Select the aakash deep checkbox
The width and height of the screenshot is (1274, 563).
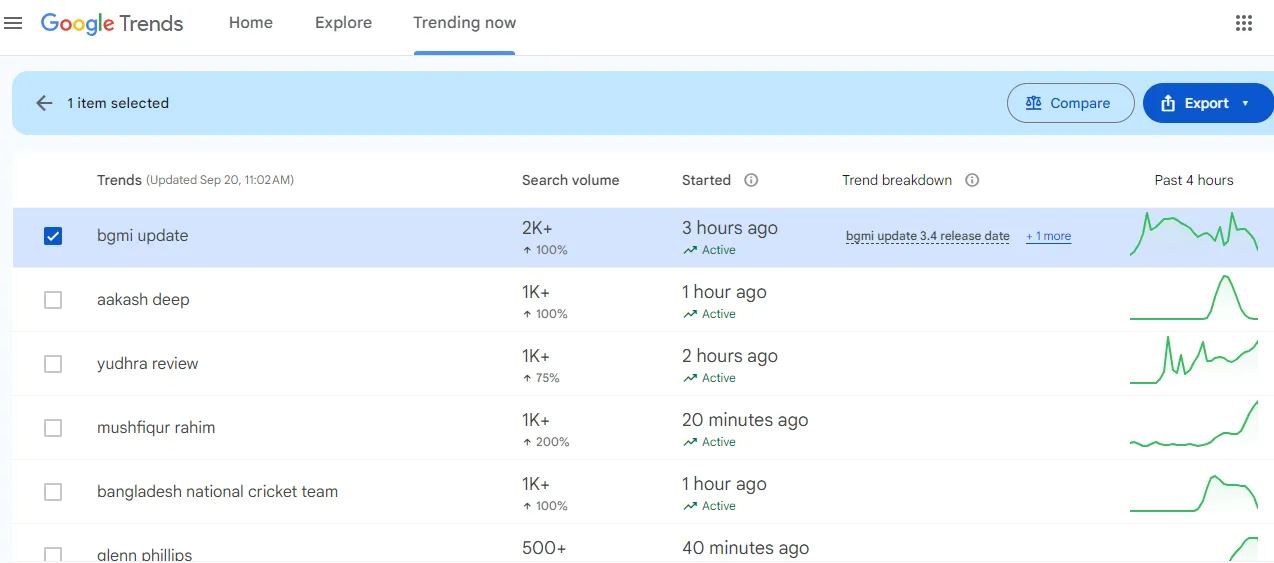pyautogui.click(x=53, y=300)
